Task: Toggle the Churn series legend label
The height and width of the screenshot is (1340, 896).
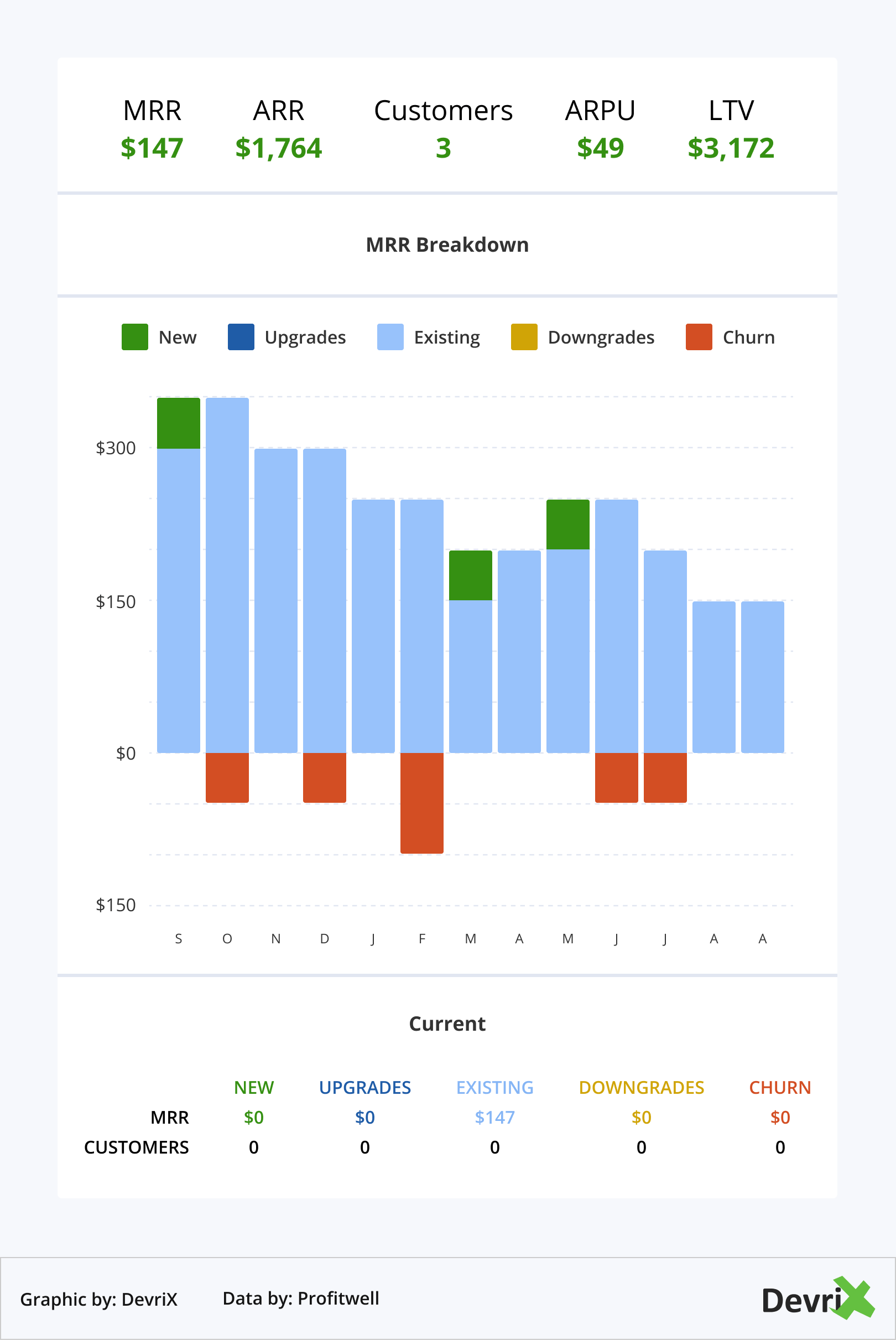Action: [749, 337]
